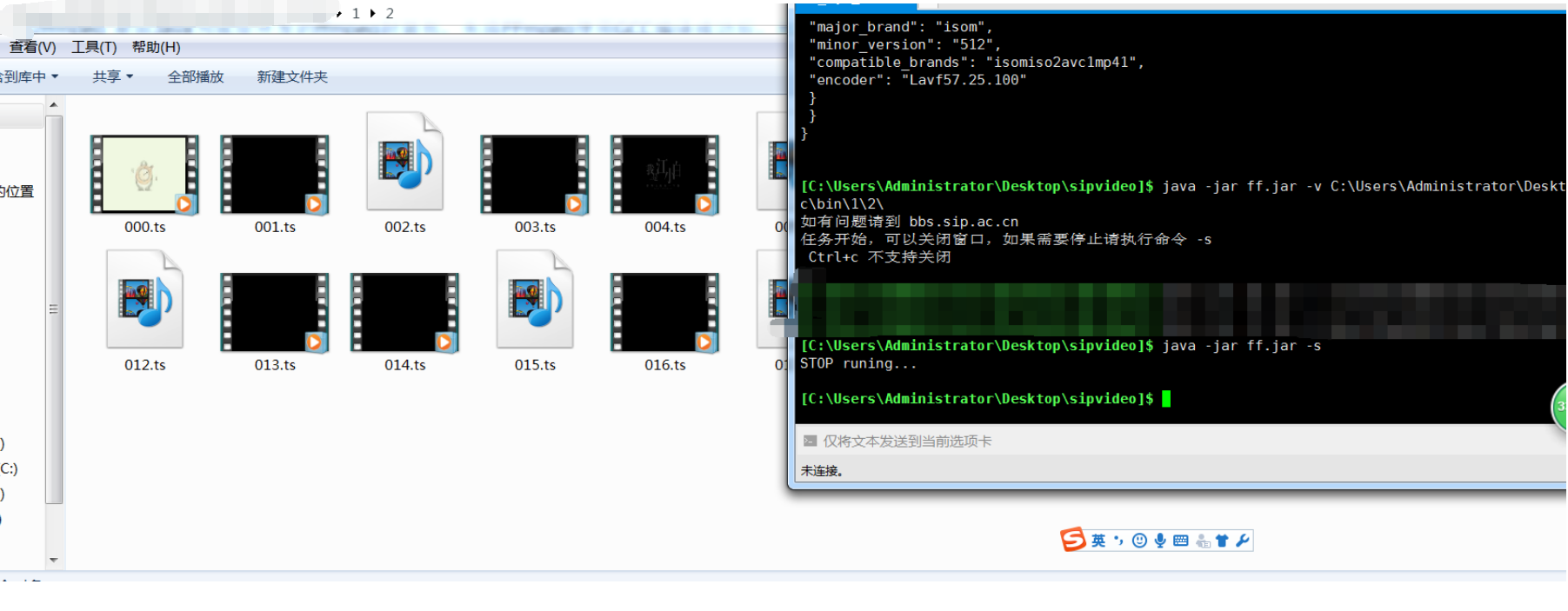This screenshot has width=1568, height=611.
Task: Click the navigation pane scrollbar thumb
Action: (54, 309)
